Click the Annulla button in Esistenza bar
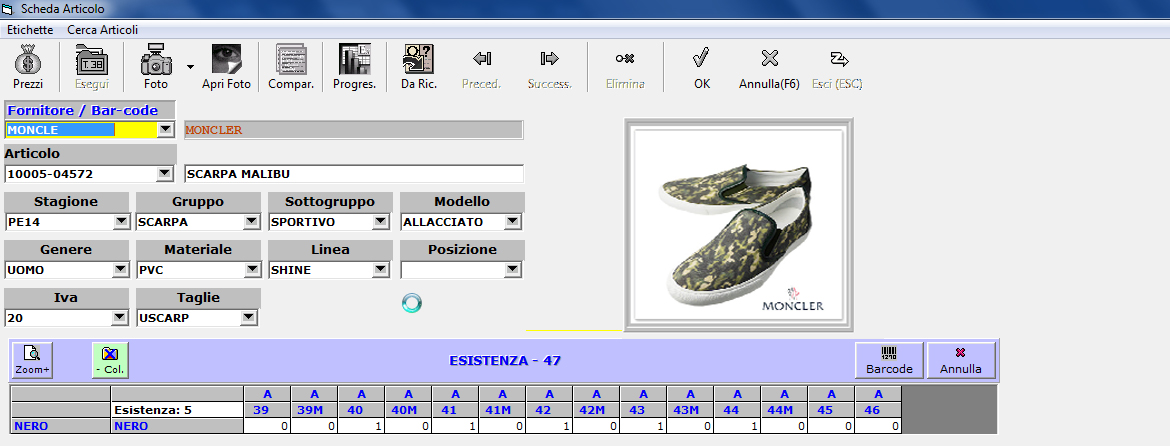Screen dimensions: 1170x446 pyautogui.click(x=961, y=360)
